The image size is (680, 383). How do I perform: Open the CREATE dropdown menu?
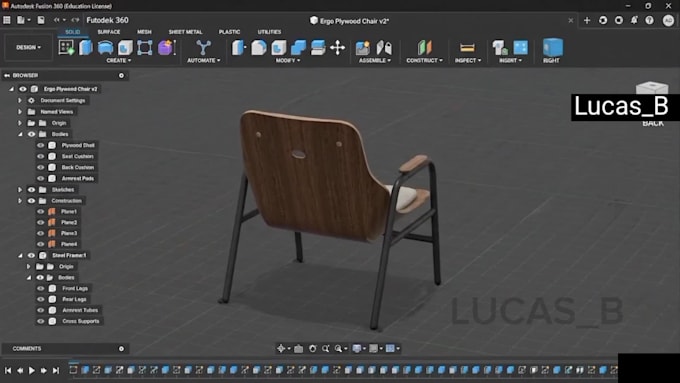[118, 61]
